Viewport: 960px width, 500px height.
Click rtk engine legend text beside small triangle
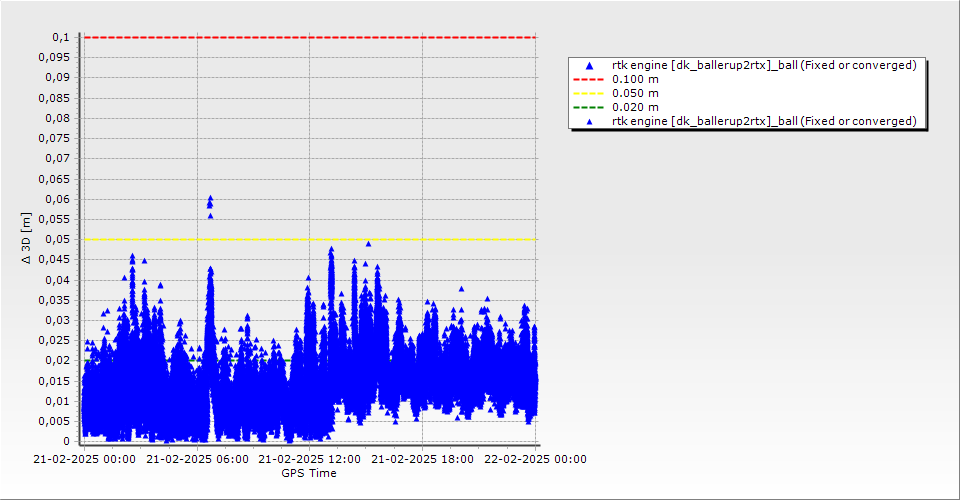pyautogui.click(x=764, y=122)
